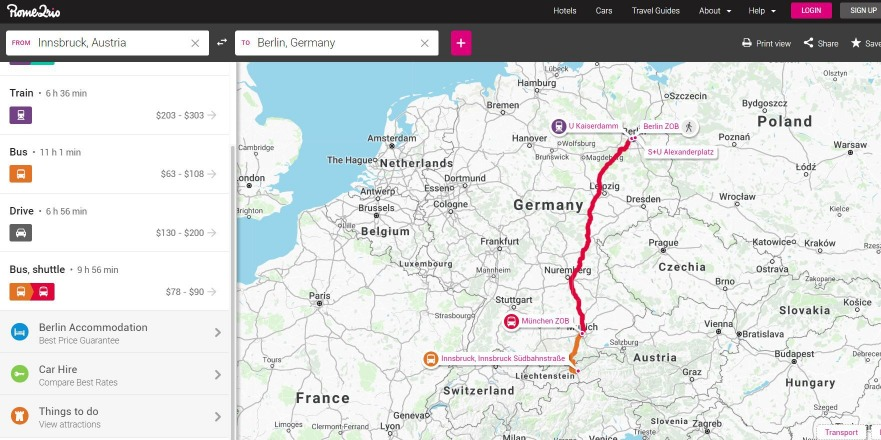
Task: Click the SIGN UP button
Action: (x=861, y=11)
